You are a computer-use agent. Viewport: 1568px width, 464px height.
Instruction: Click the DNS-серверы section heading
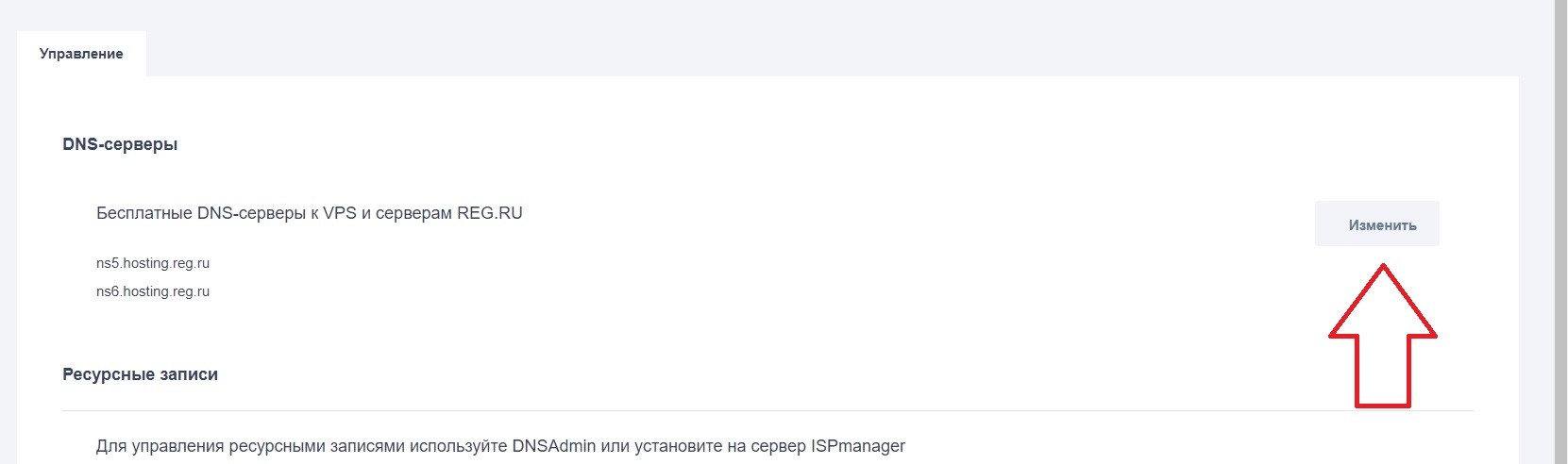(x=120, y=144)
